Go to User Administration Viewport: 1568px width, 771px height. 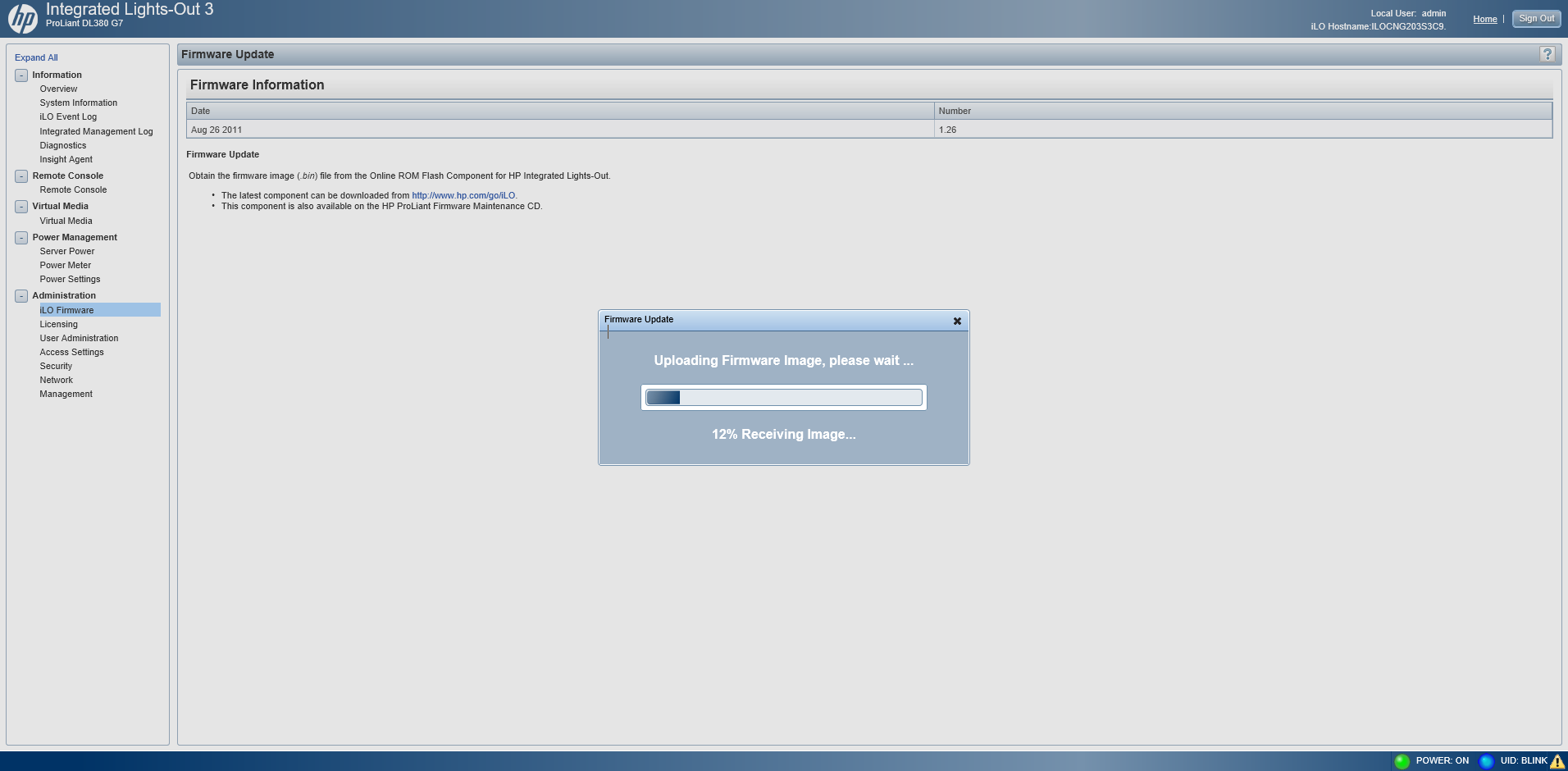[79, 338]
